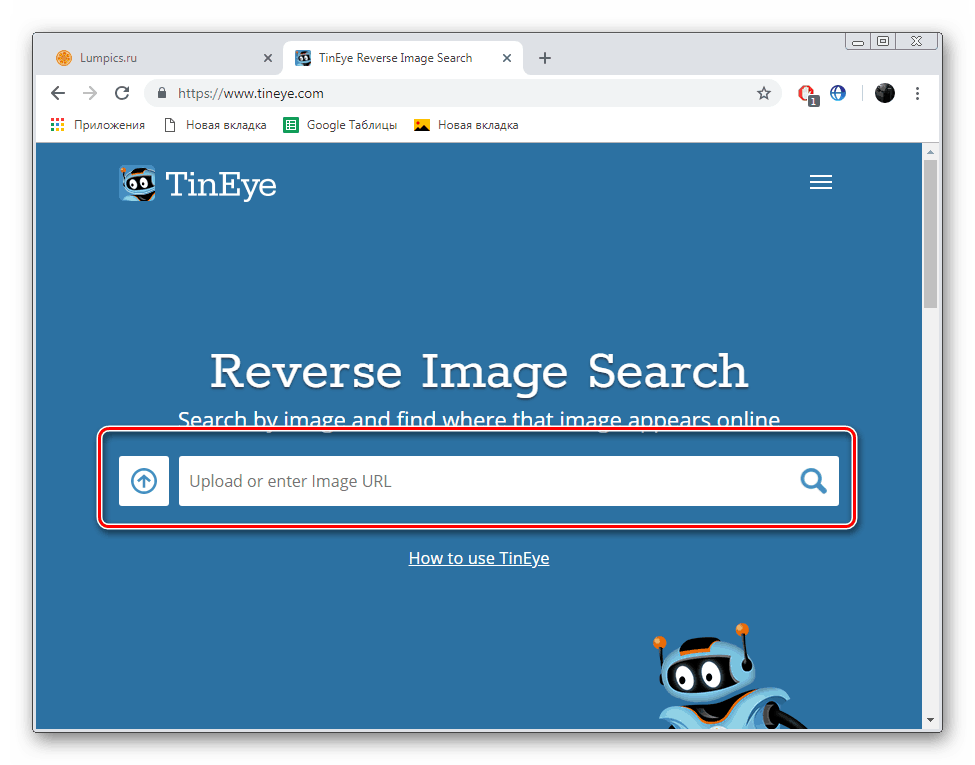The height and width of the screenshot is (765, 975).
Task: Open Chrome's three-dot menu
Action: click(917, 93)
